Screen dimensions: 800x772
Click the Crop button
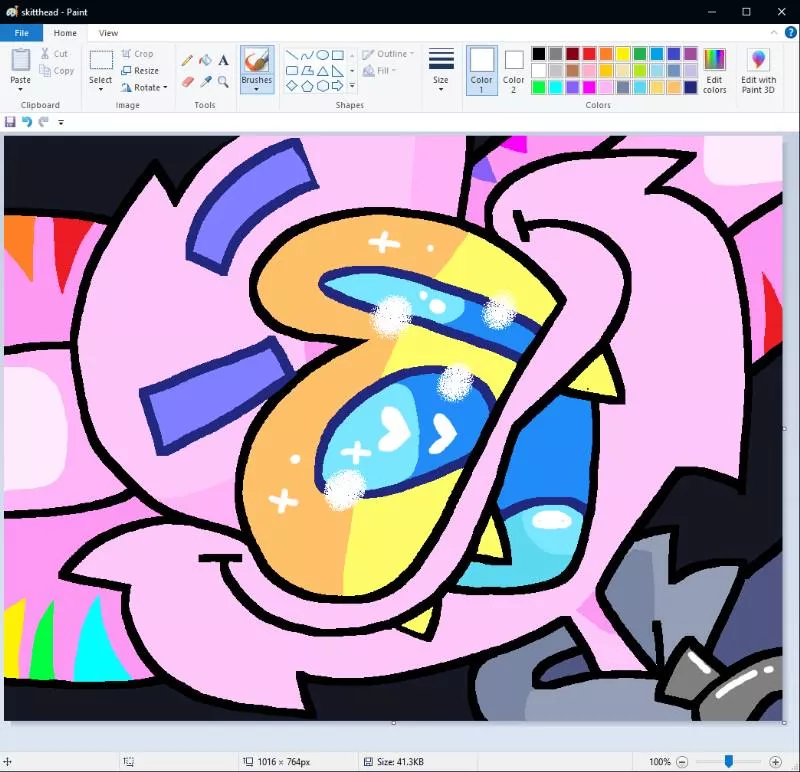click(x=137, y=54)
